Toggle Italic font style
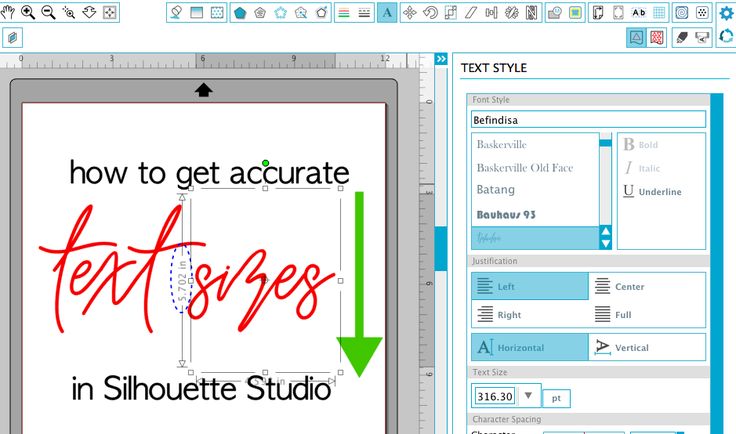Screen dimensions: 736x434 point(643,168)
